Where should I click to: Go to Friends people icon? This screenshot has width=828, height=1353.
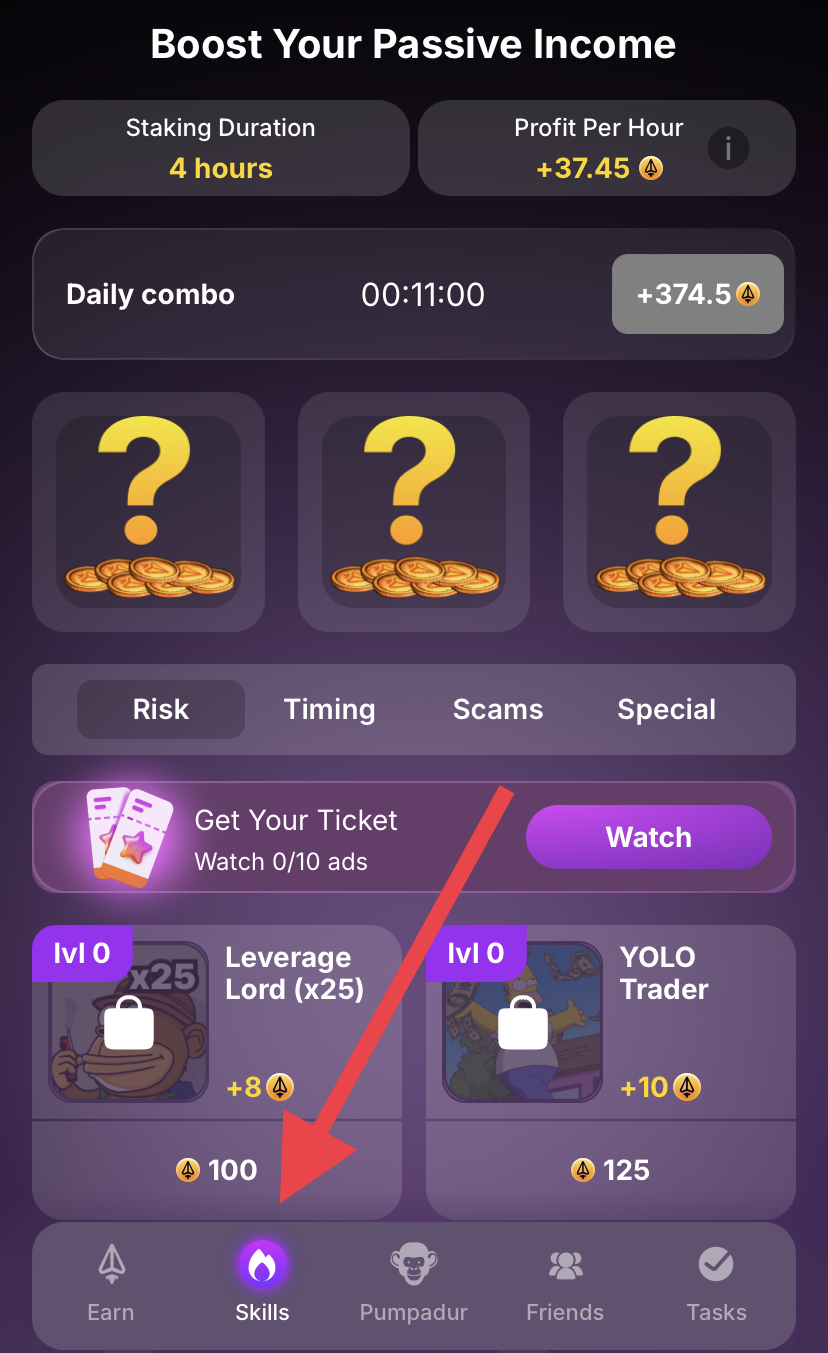pyautogui.click(x=566, y=1266)
